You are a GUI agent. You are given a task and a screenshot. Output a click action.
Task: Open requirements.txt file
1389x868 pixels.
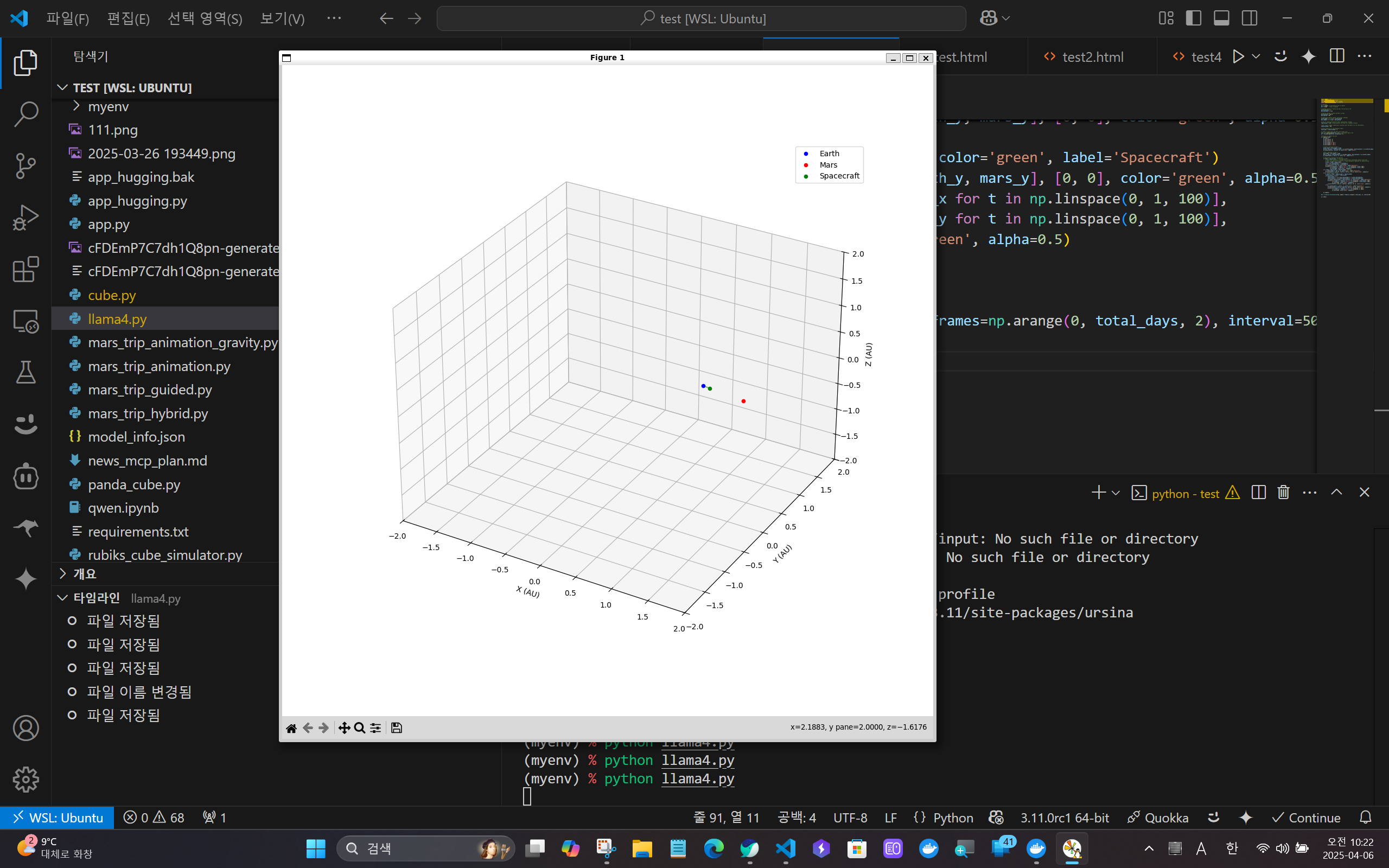point(138,532)
